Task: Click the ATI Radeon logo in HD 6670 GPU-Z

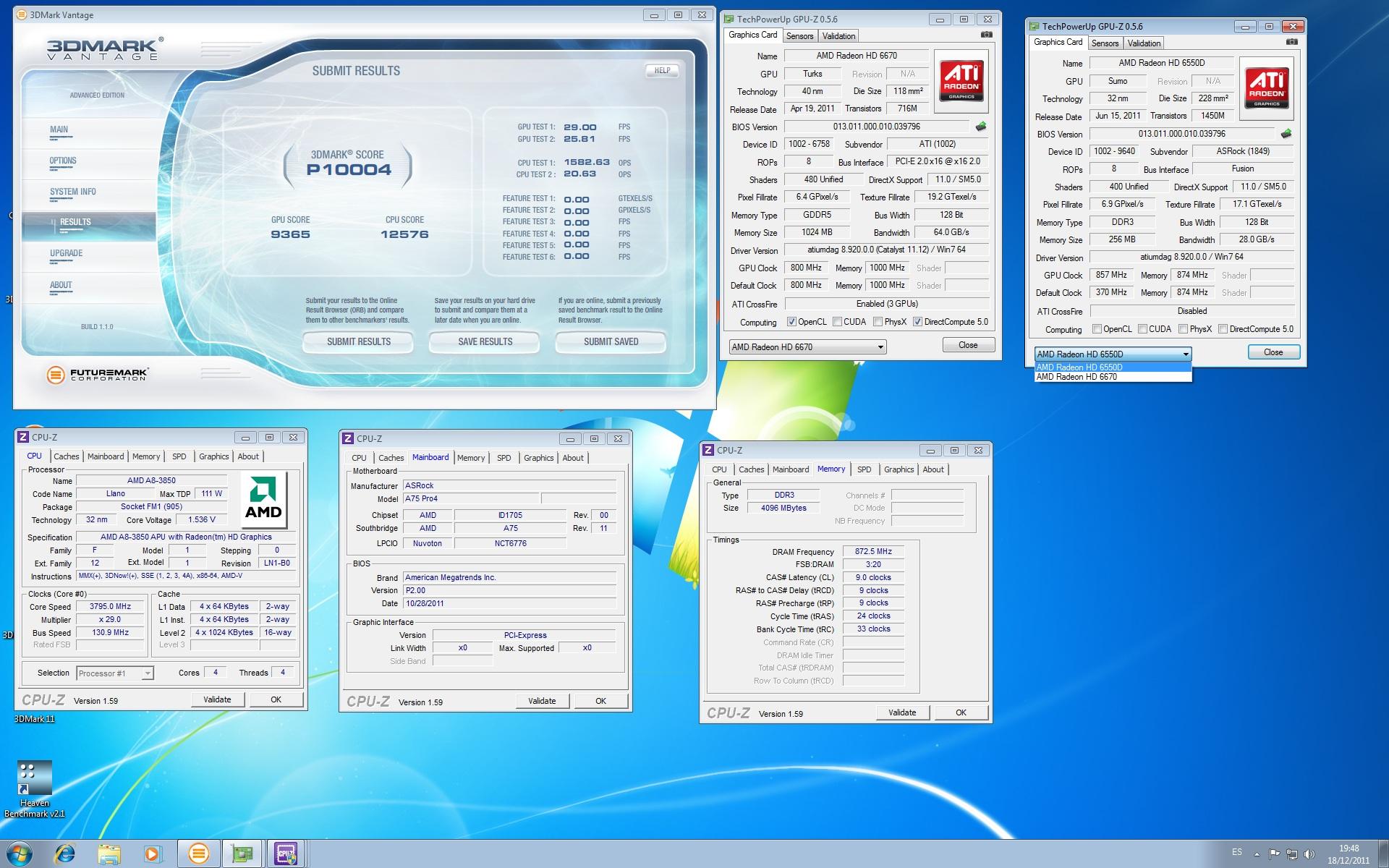Action: (x=961, y=81)
